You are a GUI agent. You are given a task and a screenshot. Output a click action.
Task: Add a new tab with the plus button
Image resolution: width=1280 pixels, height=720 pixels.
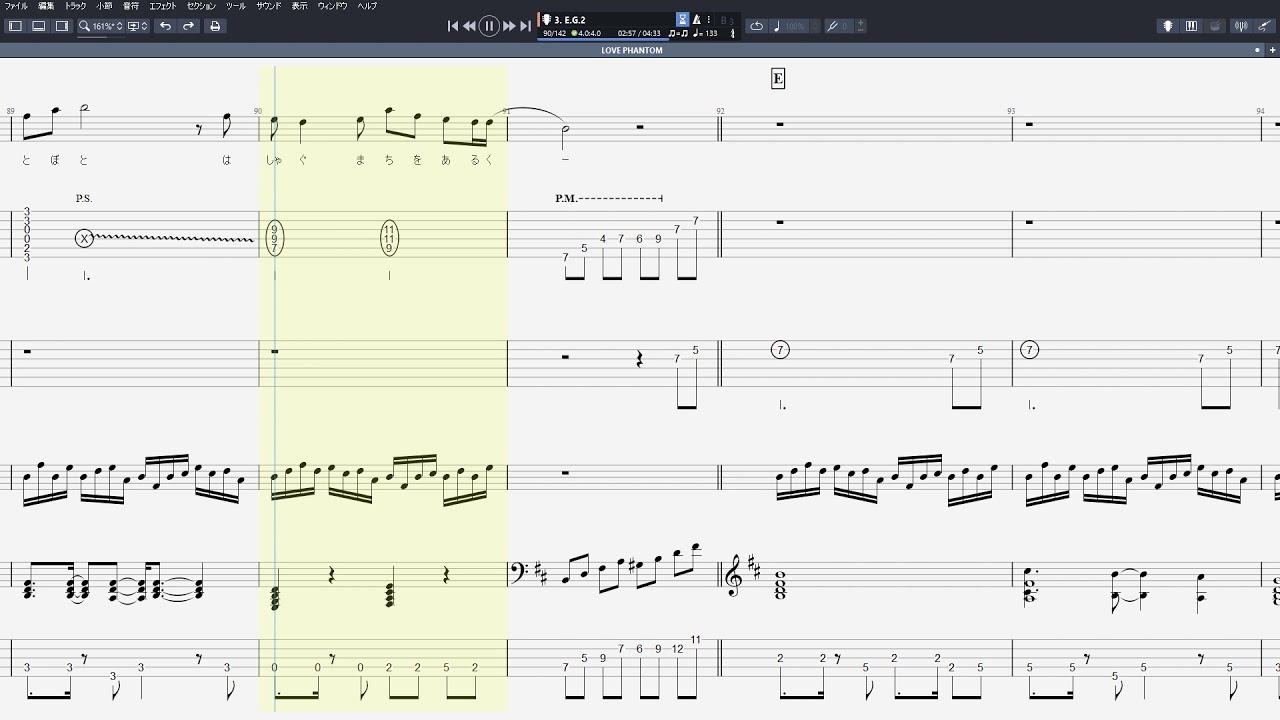click(1272, 50)
